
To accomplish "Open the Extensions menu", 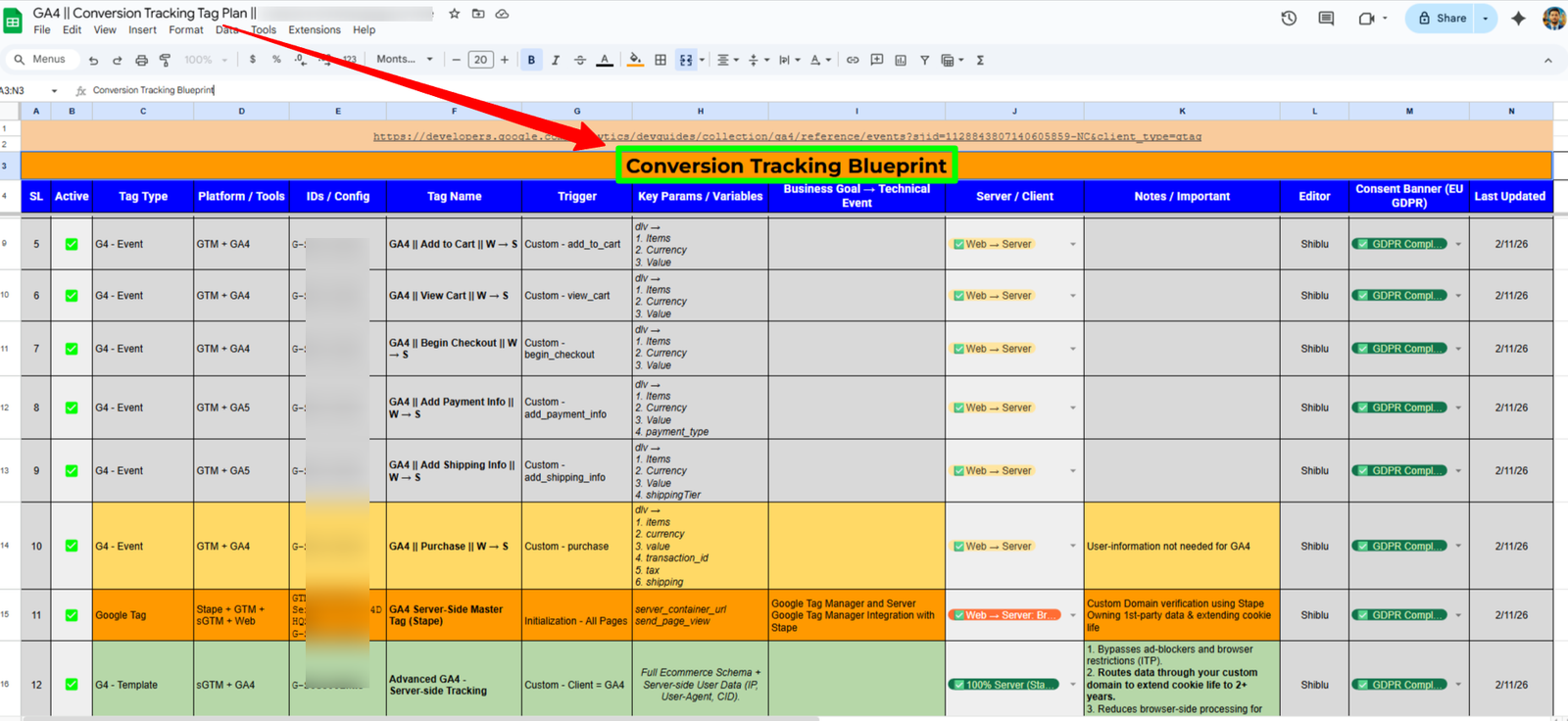I will coord(315,30).
